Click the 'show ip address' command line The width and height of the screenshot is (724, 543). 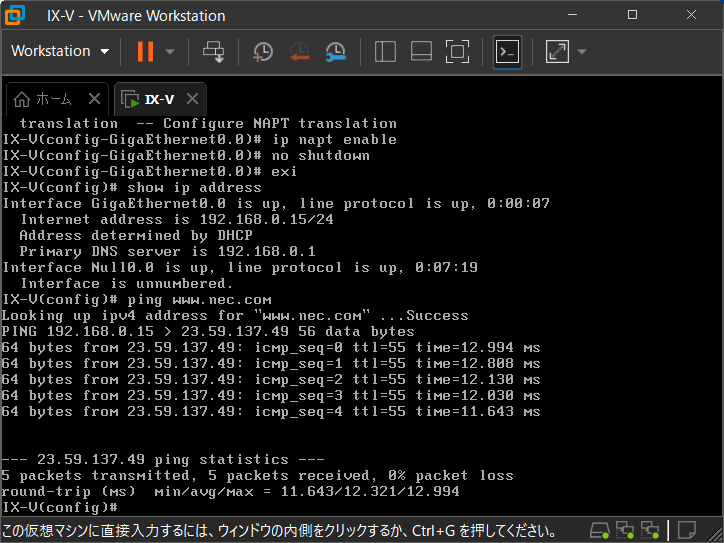[x=132, y=187]
